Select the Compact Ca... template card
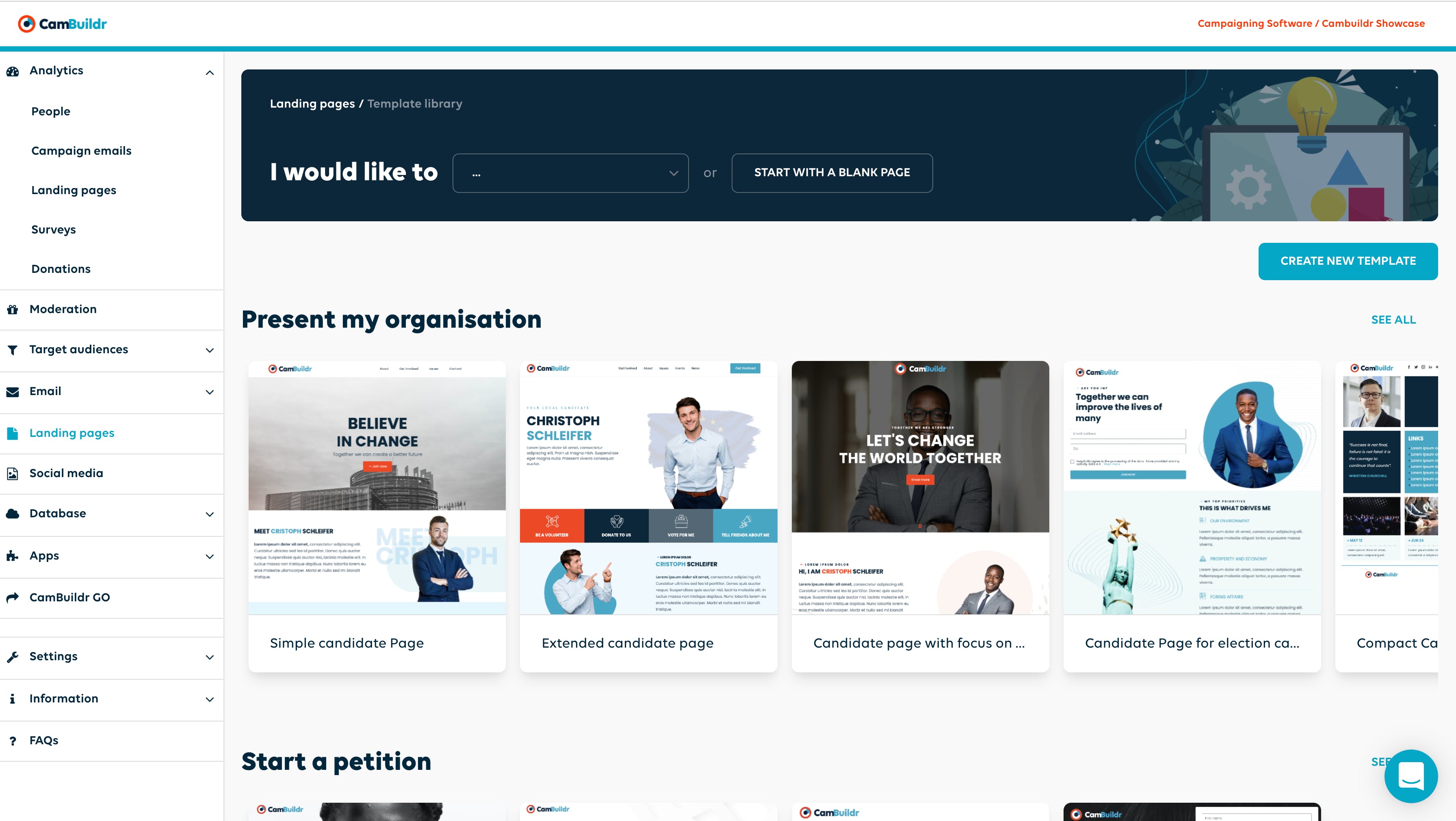Screen dimensions: 1456x821 click(1387, 516)
